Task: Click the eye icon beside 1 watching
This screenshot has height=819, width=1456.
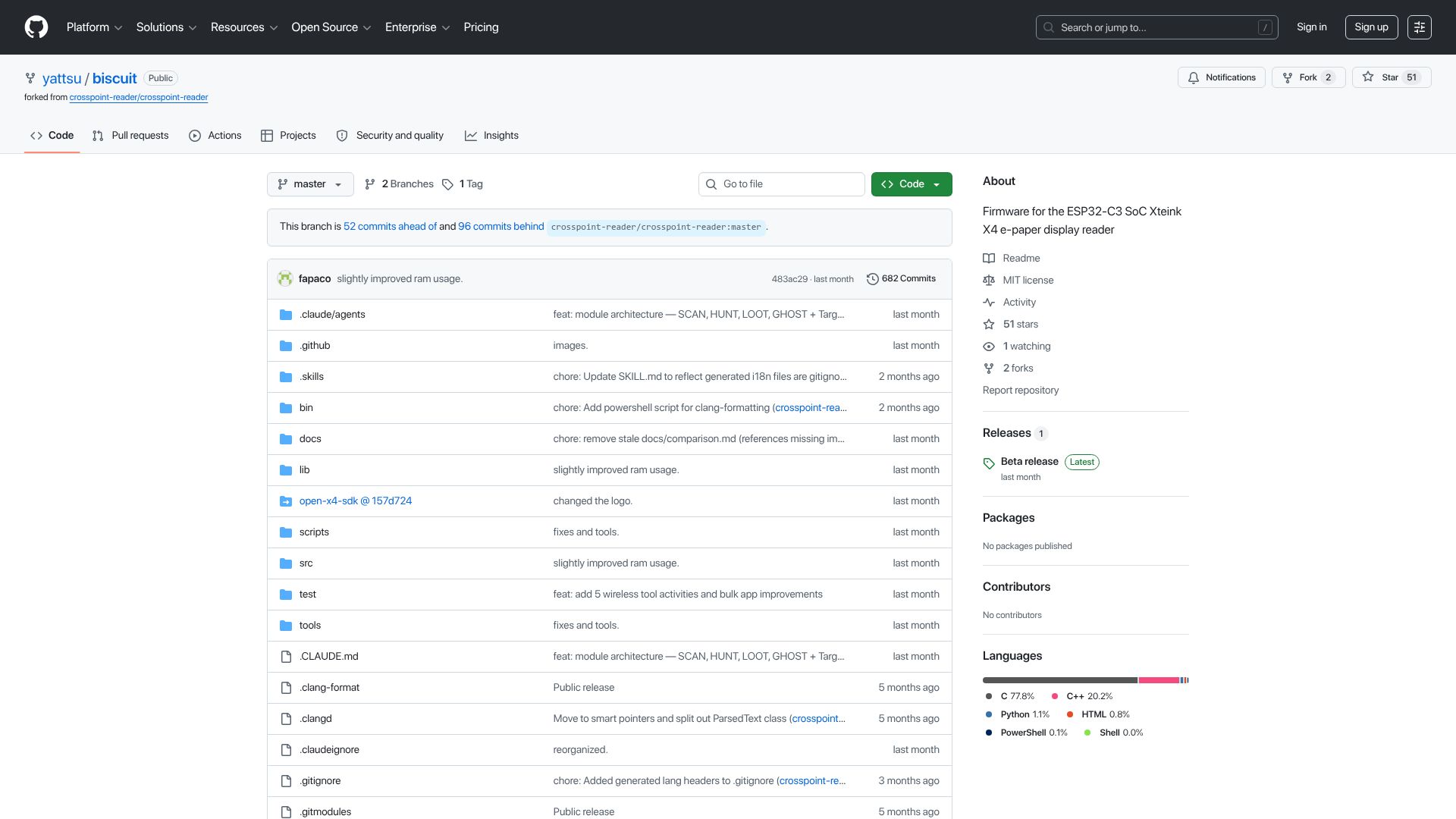Action: [989, 347]
